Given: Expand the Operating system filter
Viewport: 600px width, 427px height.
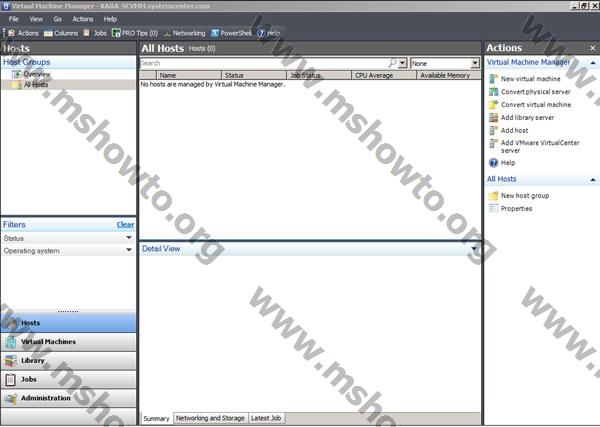Looking at the screenshot, I should [129, 251].
